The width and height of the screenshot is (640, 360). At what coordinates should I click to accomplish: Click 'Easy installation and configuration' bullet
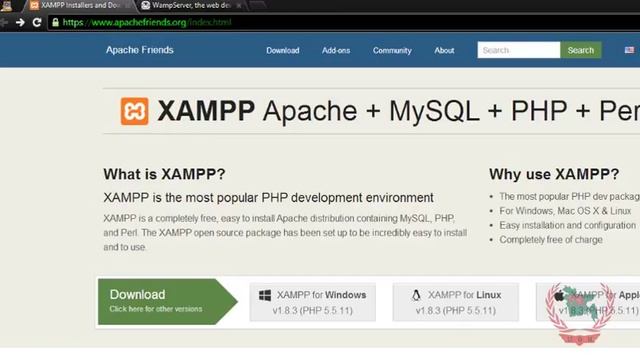(567, 225)
